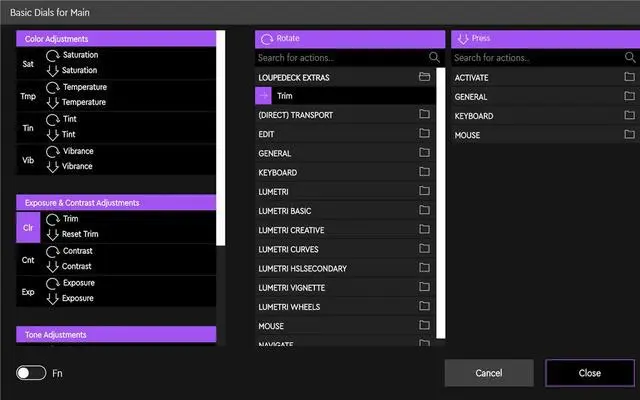Select the purple Trim action icon
The image size is (640, 400).
pos(263,96)
